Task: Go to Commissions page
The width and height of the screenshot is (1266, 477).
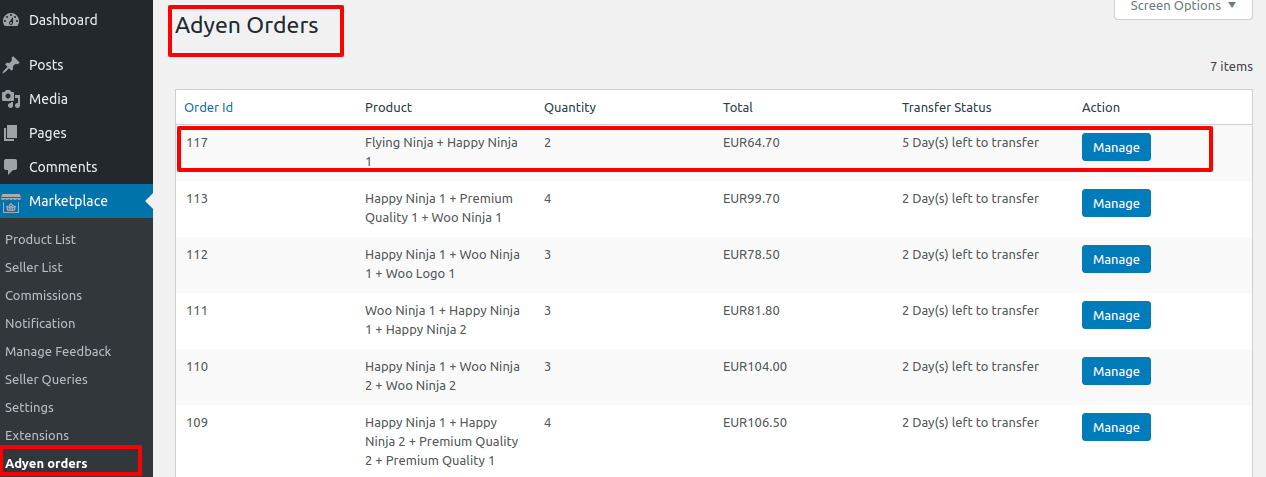Action: point(43,295)
